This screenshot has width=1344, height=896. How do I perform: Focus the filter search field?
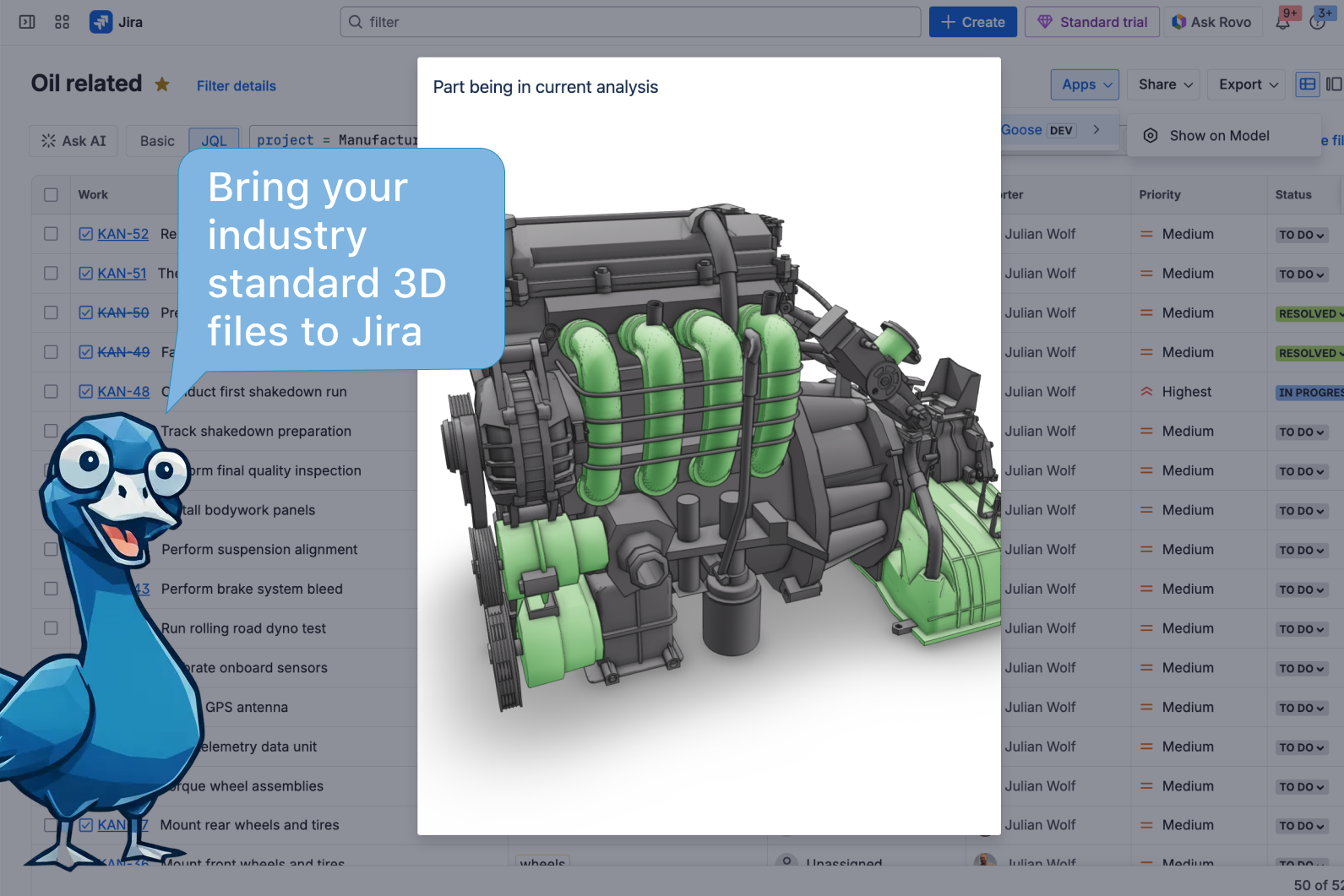pos(630,22)
